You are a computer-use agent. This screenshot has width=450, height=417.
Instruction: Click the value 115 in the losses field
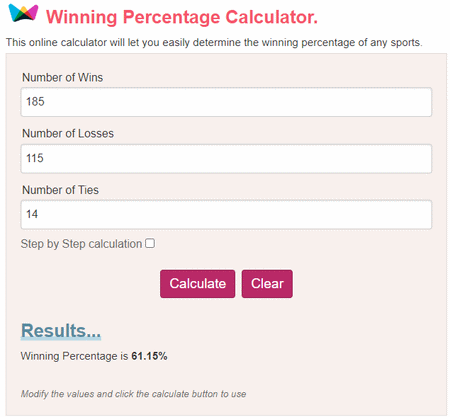pyautogui.click(x=35, y=158)
